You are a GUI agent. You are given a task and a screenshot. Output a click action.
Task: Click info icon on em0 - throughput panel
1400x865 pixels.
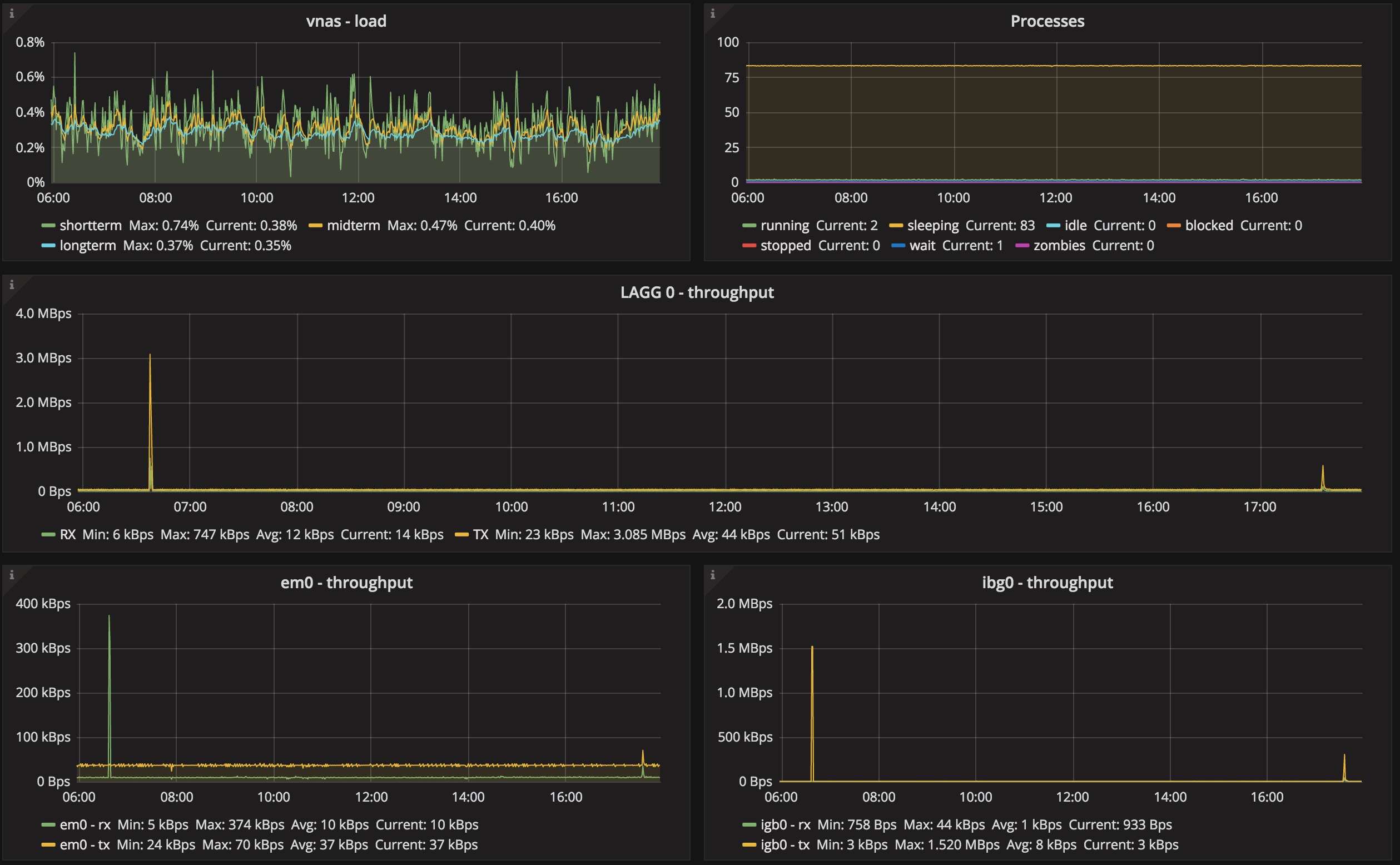[12, 574]
